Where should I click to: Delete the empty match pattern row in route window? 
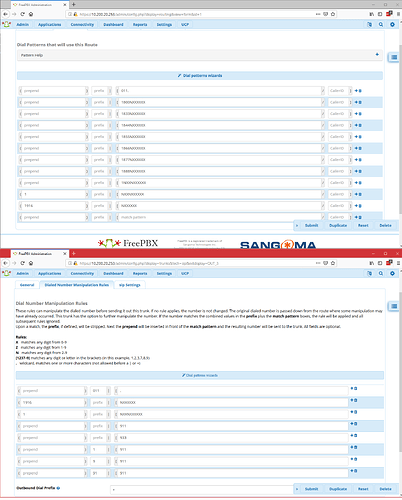pos(360,217)
